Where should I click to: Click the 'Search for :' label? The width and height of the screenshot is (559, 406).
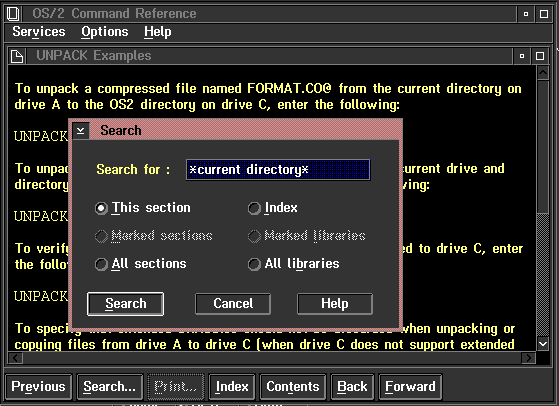click(x=133, y=170)
